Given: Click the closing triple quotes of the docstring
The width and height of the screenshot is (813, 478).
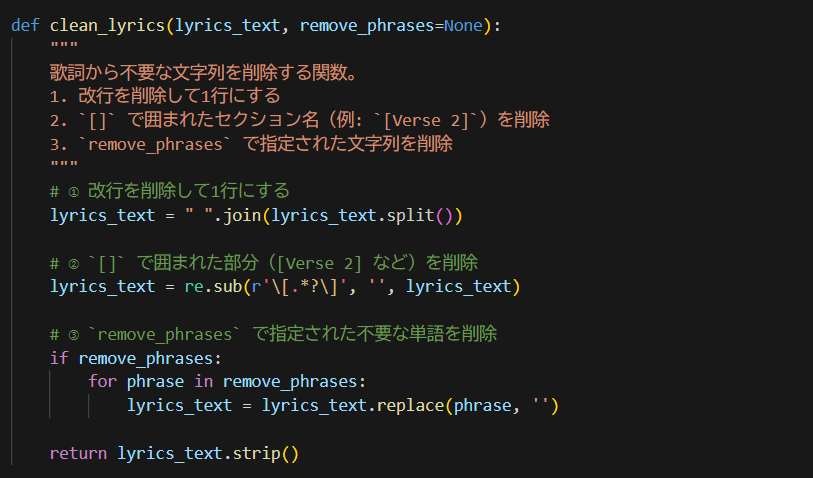Looking at the screenshot, I should point(64,167).
